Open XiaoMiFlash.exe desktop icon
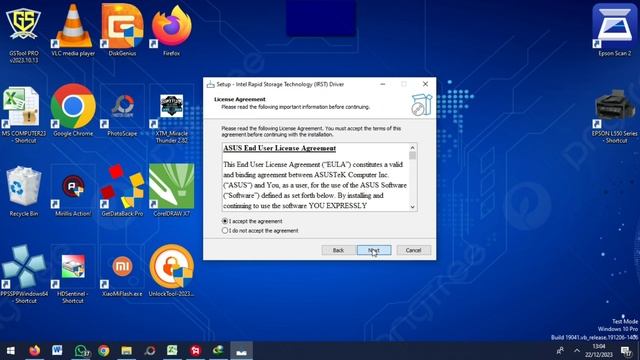 [x=122, y=270]
